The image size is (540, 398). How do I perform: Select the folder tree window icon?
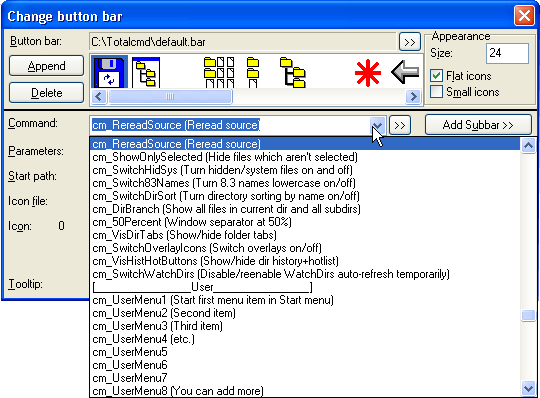pos(146,72)
